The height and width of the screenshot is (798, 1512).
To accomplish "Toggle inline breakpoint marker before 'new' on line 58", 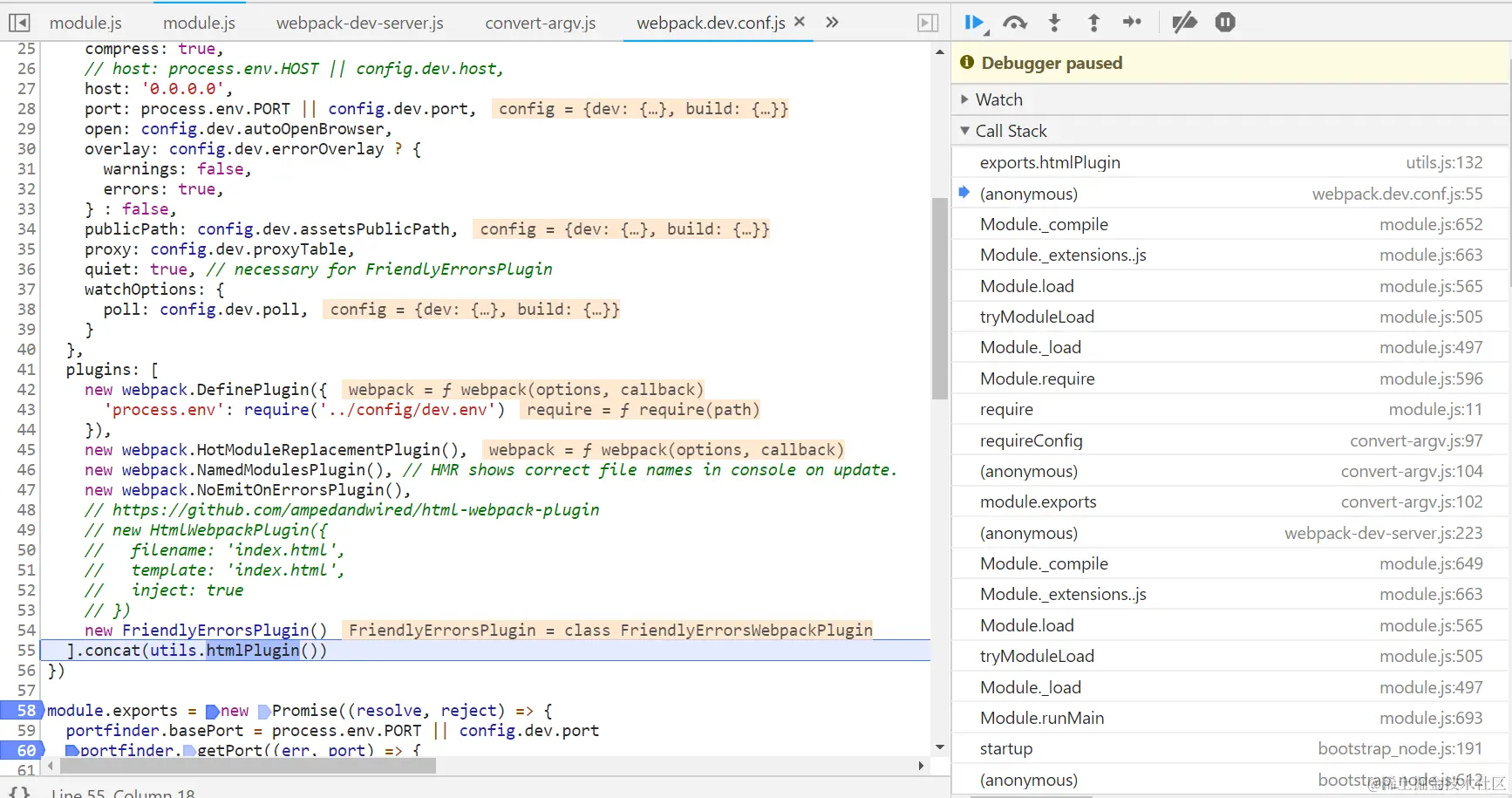I will click(212, 712).
